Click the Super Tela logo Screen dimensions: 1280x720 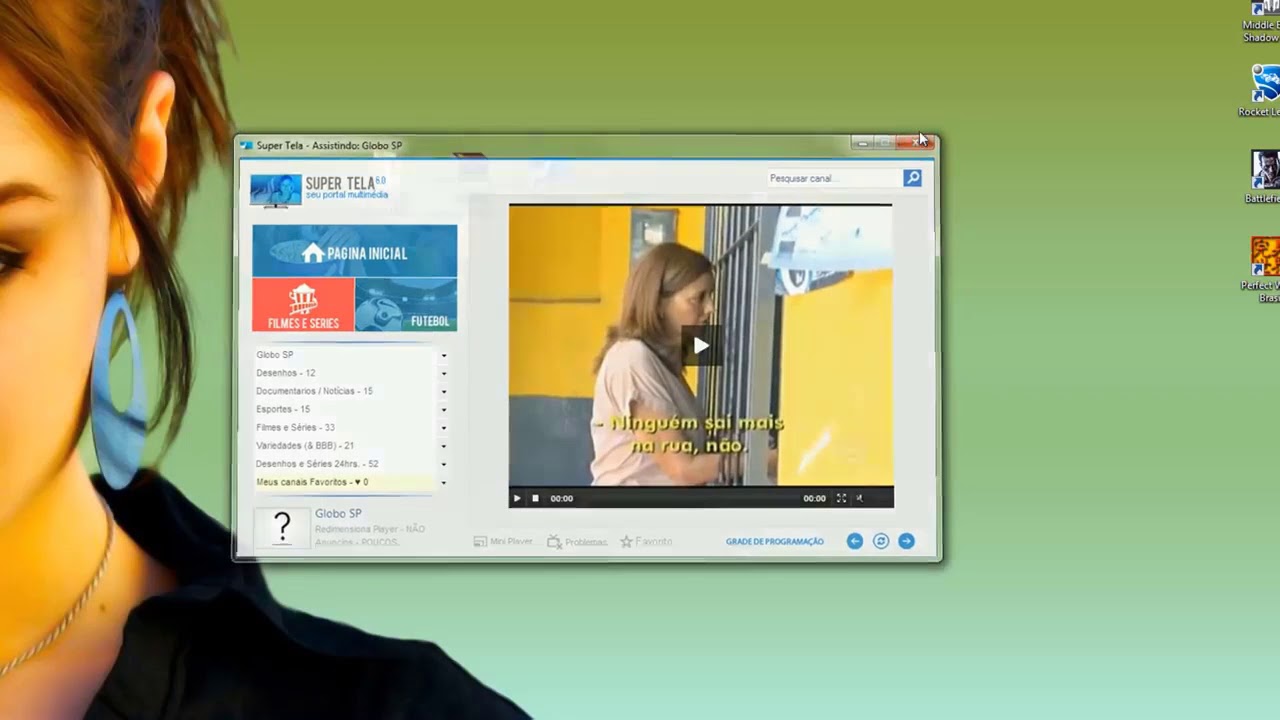(x=319, y=189)
